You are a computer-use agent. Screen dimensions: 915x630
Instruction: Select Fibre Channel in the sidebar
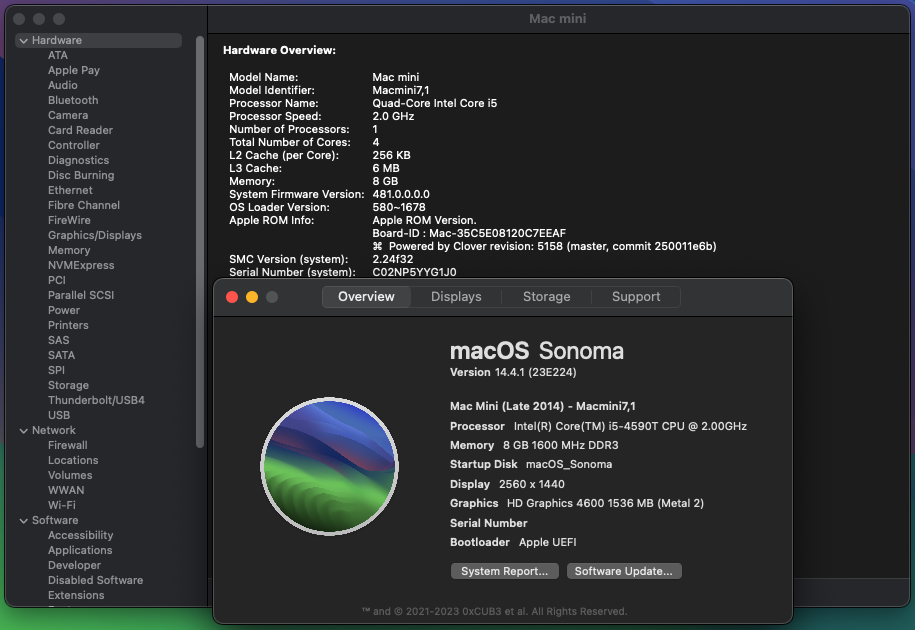[x=83, y=205]
